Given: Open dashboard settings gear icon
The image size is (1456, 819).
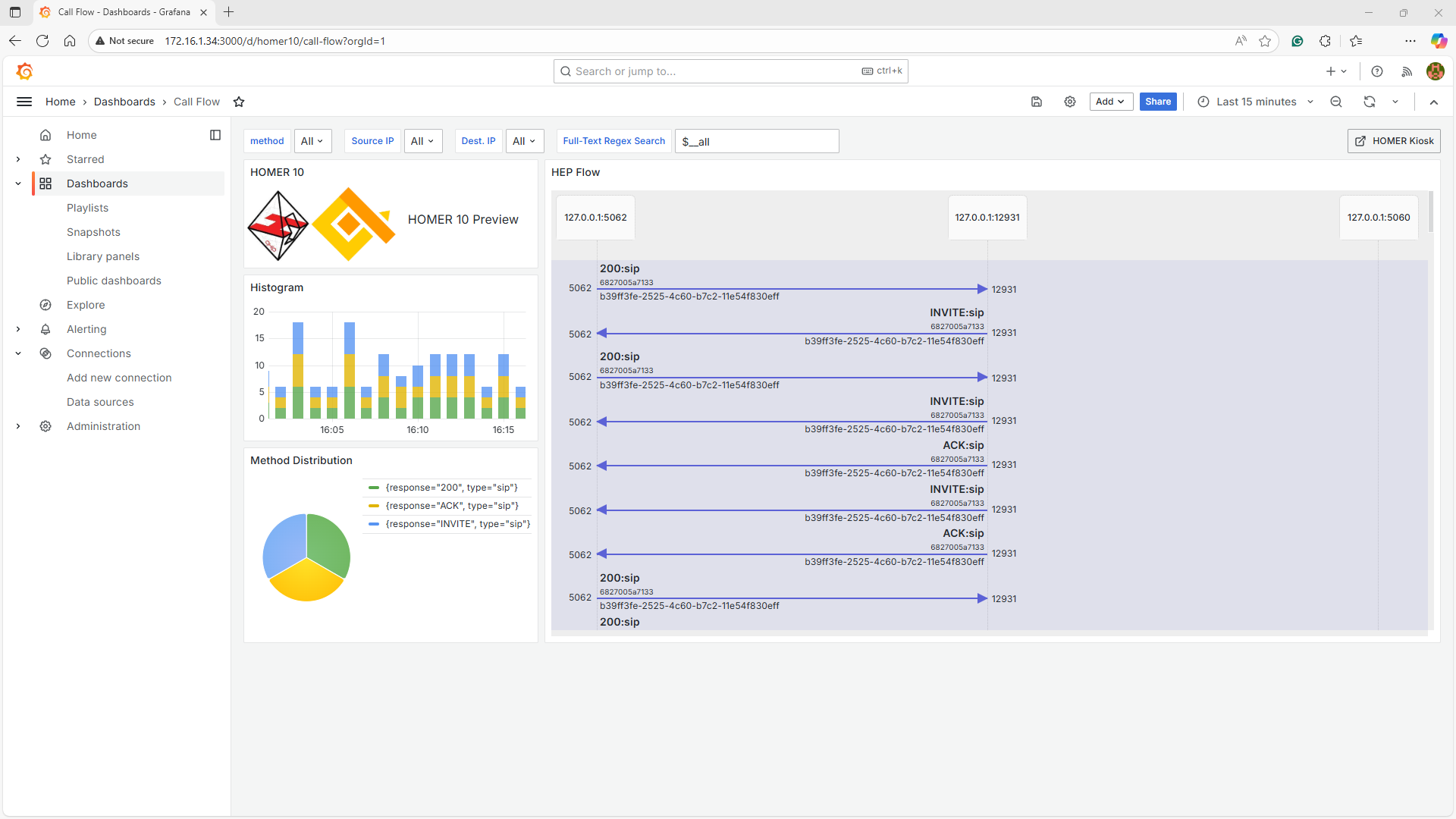Looking at the screenshot, I should pyautogui.click(x=1070, y=102).
